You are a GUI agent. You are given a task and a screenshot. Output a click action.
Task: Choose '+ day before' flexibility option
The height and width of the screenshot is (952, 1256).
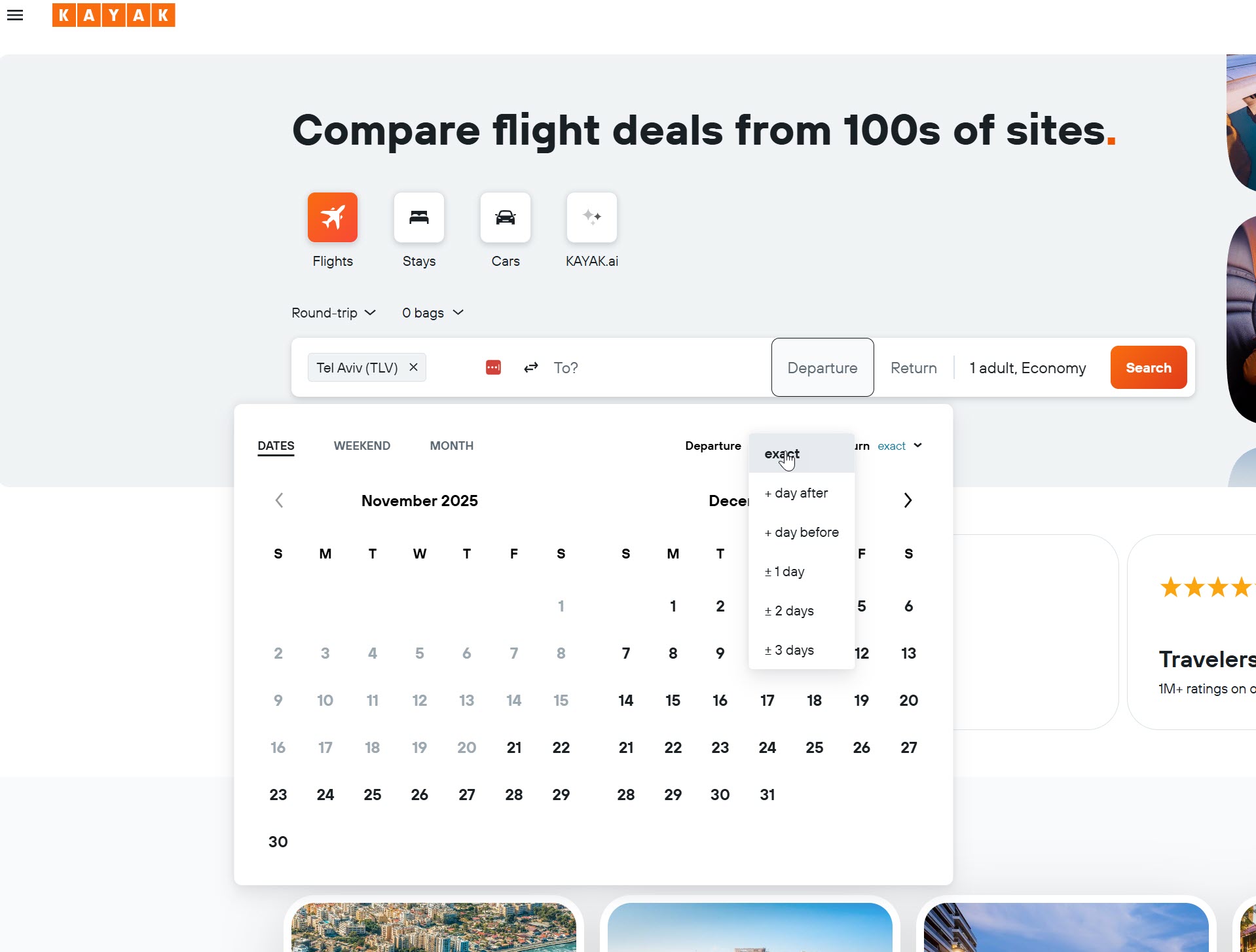pyautogui.click(x=802, y=532)
